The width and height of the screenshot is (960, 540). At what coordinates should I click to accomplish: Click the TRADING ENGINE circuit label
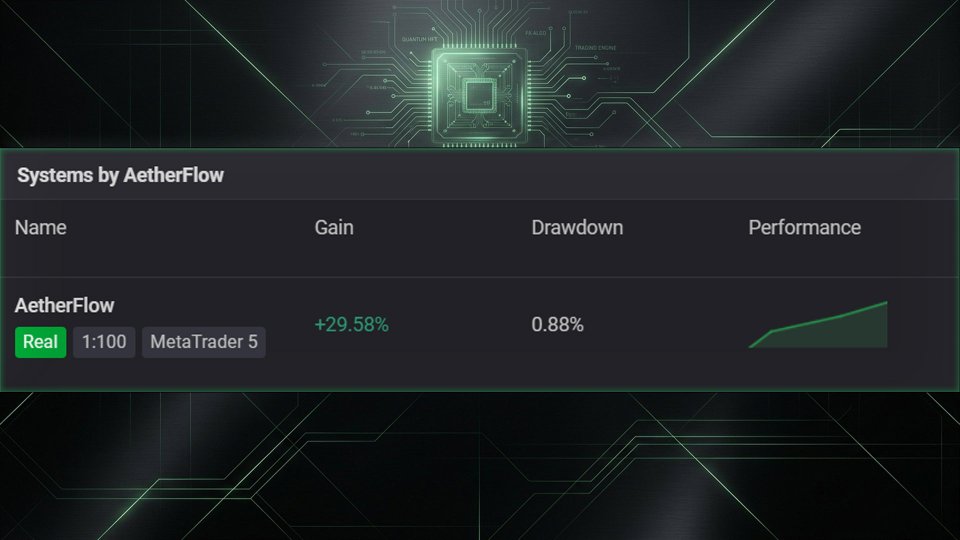pyautogui.click(x=595, y=48)
